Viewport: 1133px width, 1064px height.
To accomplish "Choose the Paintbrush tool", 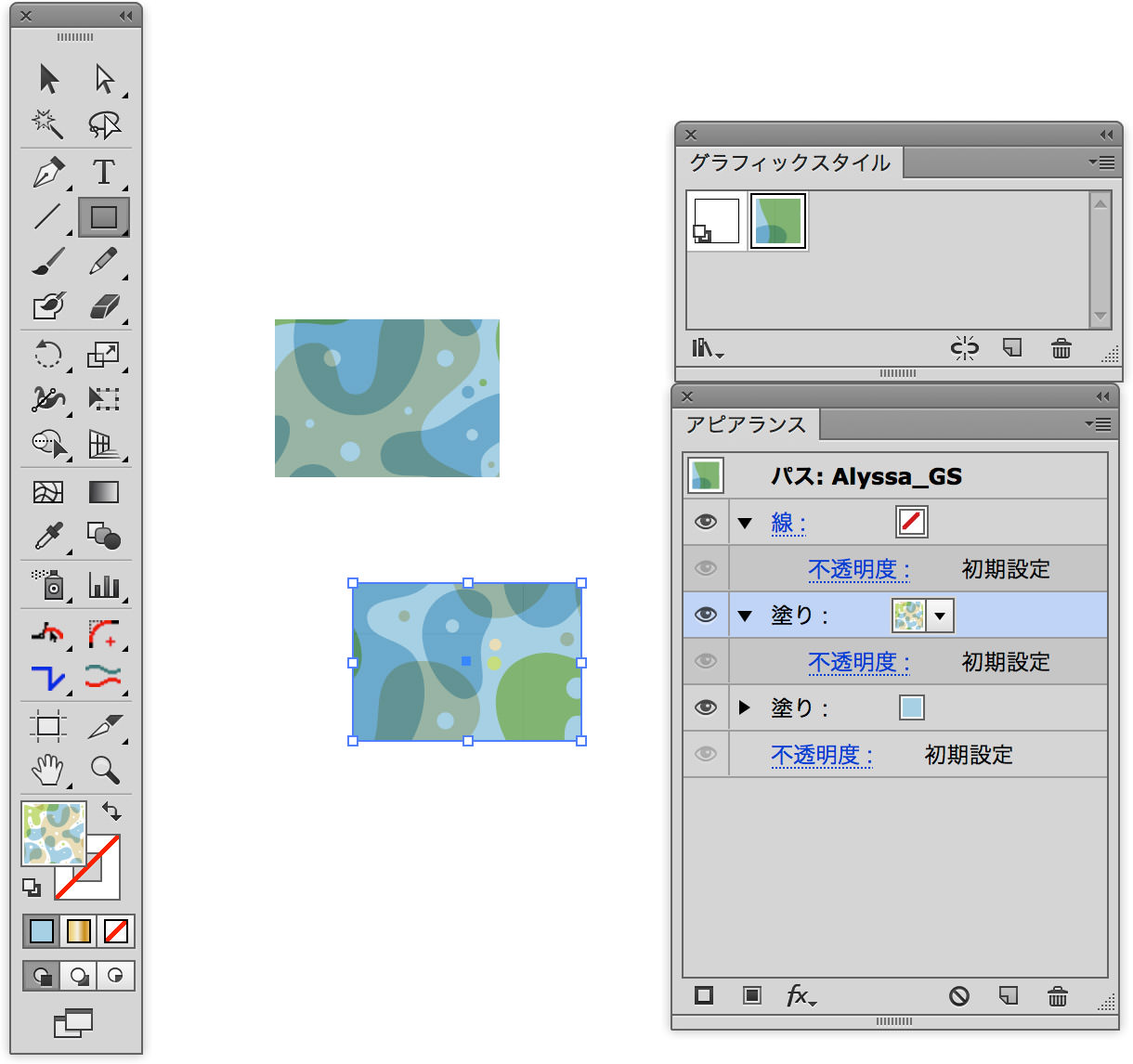I will pos(48,261).
